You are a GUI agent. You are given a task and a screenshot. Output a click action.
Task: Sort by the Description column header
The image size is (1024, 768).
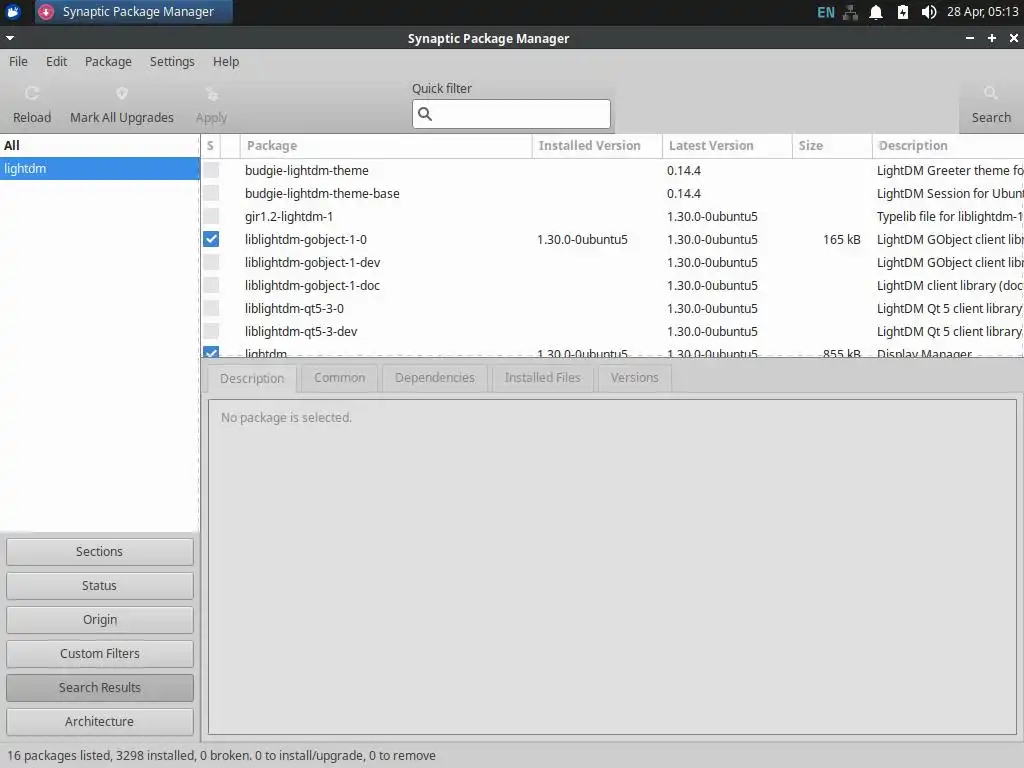click(948, 146)
